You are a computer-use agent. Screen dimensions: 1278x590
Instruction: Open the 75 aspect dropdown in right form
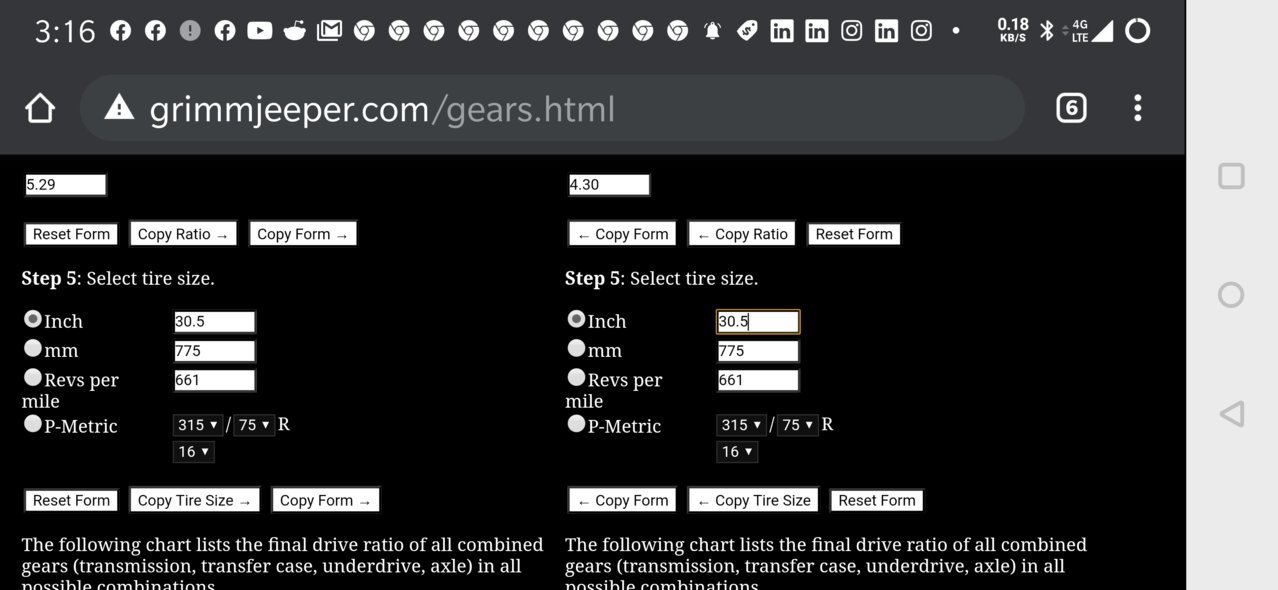click(798, 425)
